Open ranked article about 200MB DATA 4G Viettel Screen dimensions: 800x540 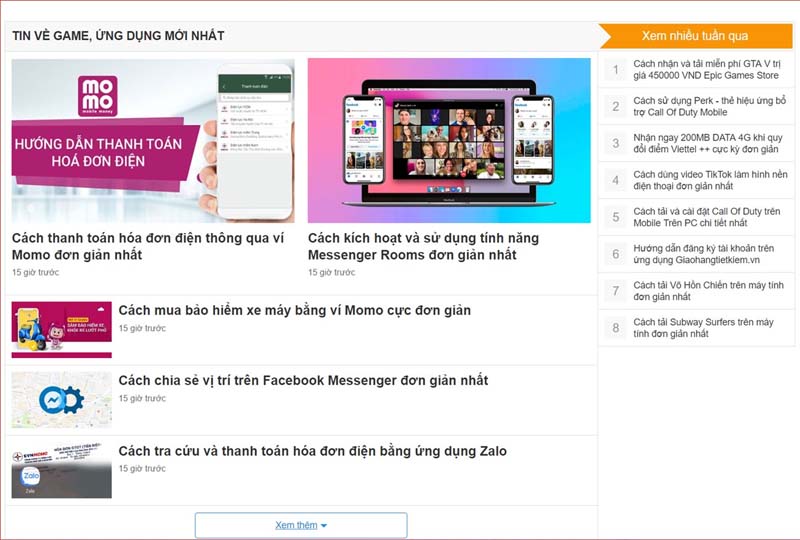coord(708,143)
